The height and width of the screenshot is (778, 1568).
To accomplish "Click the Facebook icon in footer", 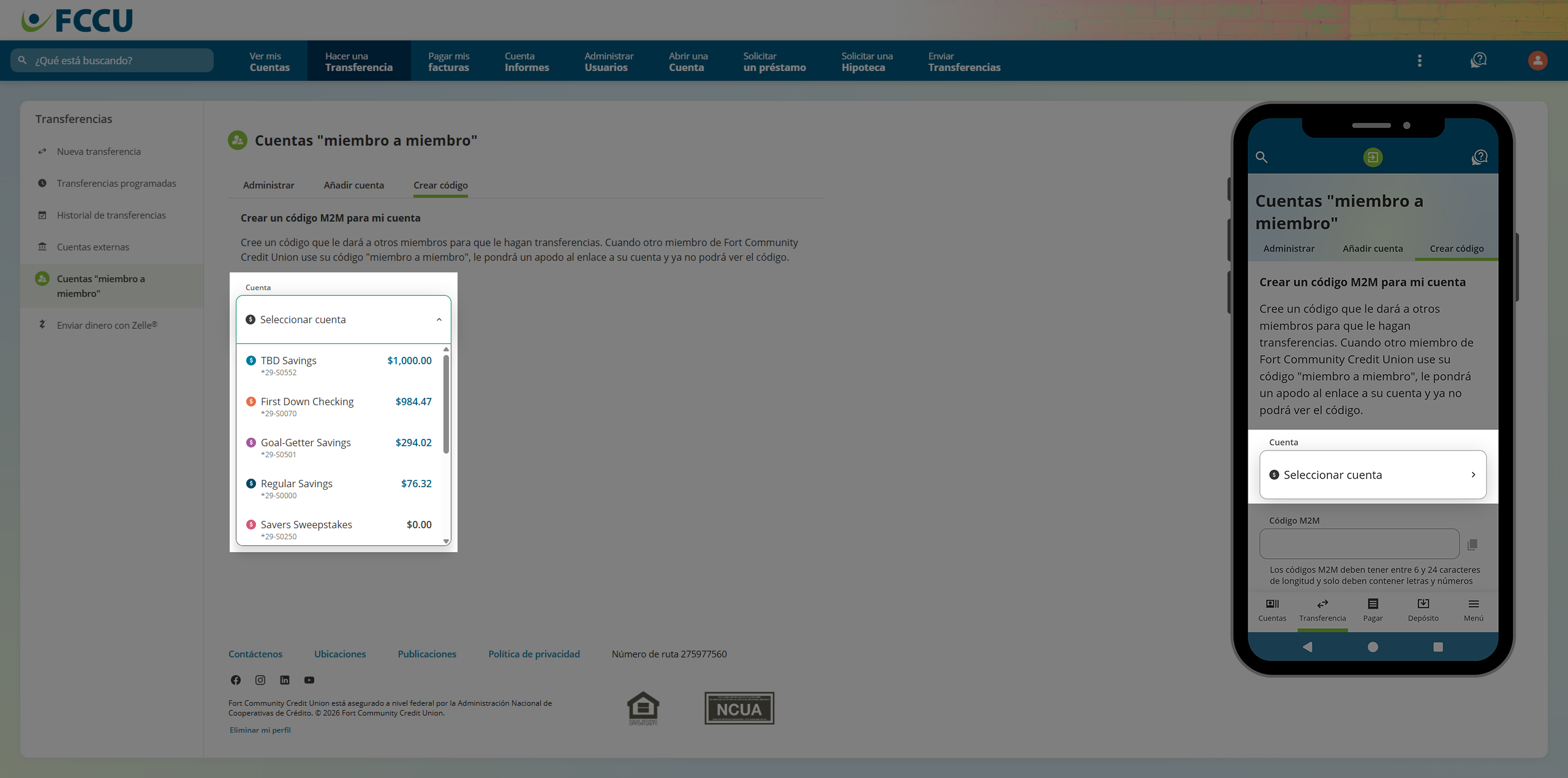I will (236, 679).
